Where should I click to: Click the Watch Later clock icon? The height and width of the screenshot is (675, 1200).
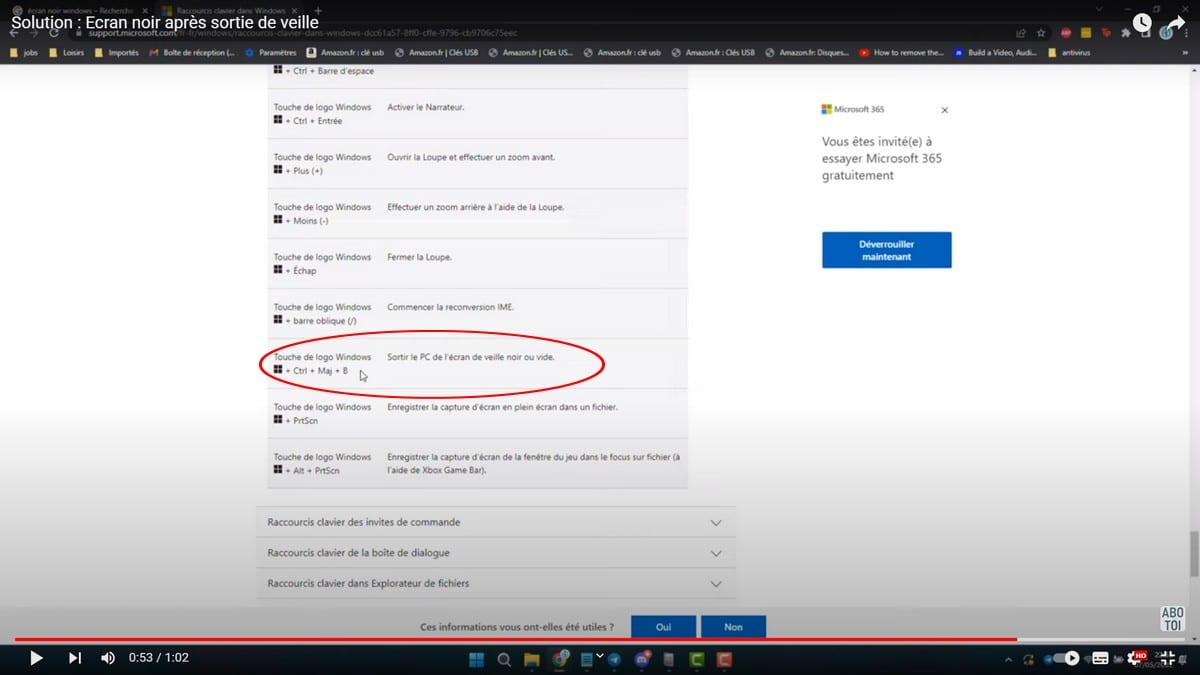(1142, 22)
